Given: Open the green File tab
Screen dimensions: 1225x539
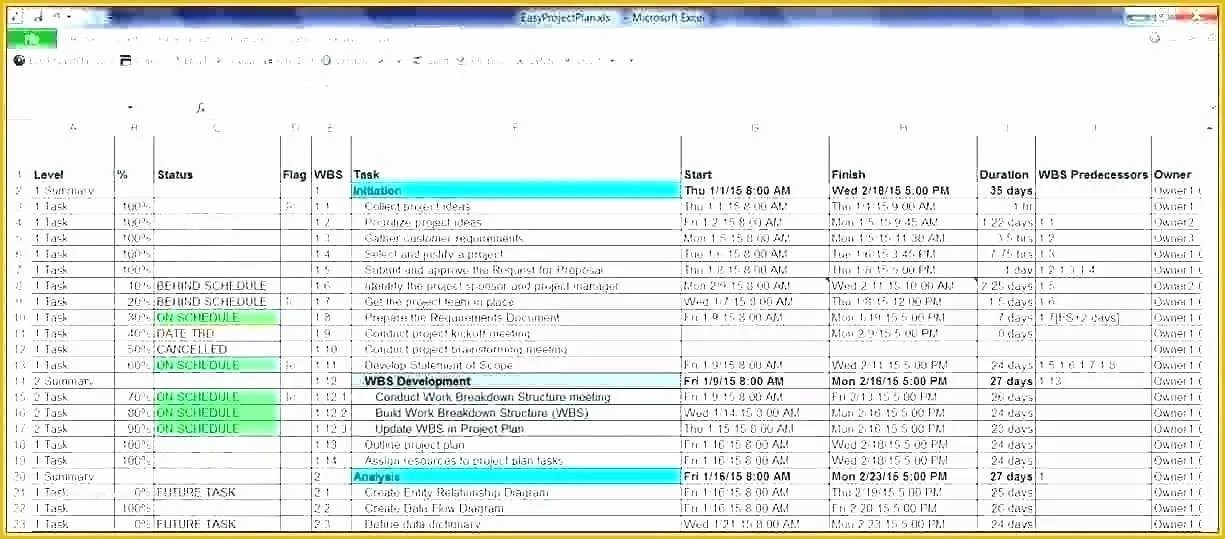Looking at the screenshot, I should pyautogui.click(x=31, y=38).
